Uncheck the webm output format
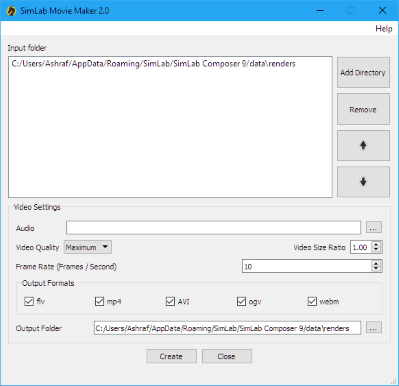The image size is (399, 386). tap(312, 302)
